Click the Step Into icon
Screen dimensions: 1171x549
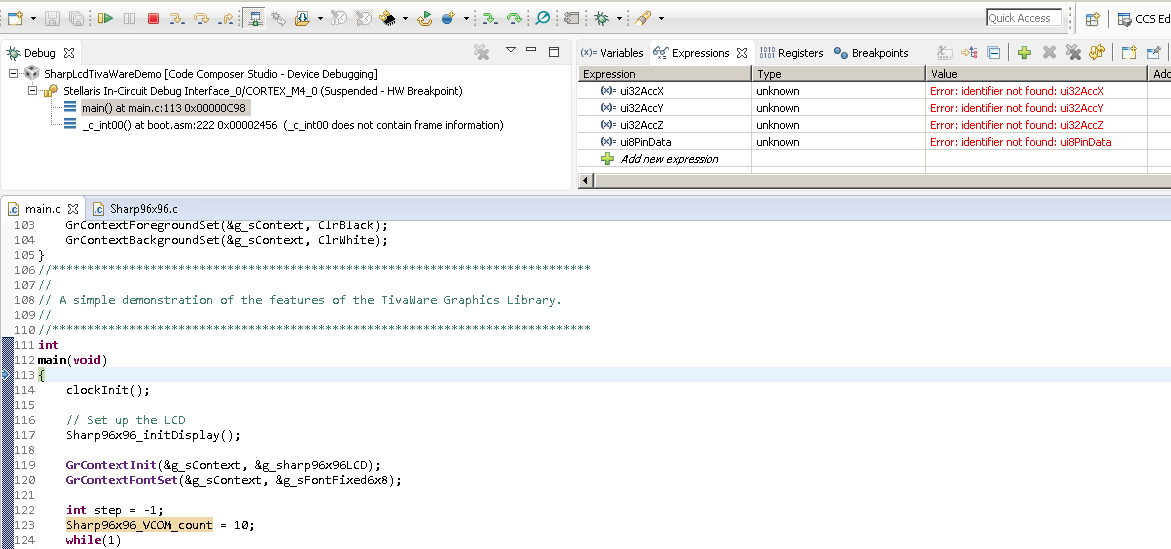click(x=176, y=18)
